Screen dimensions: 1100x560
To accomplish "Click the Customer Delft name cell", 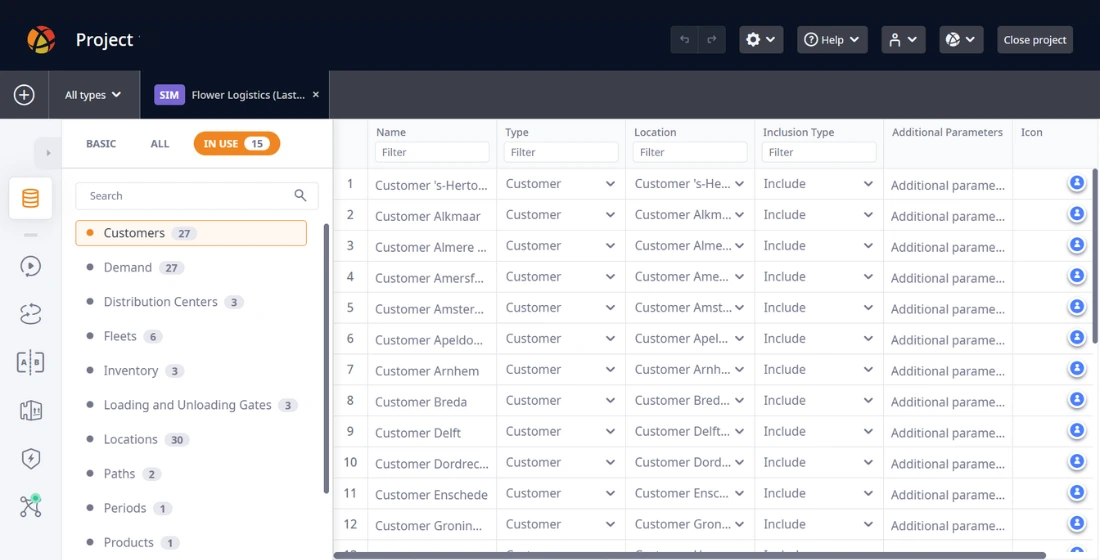I will 432,432.
